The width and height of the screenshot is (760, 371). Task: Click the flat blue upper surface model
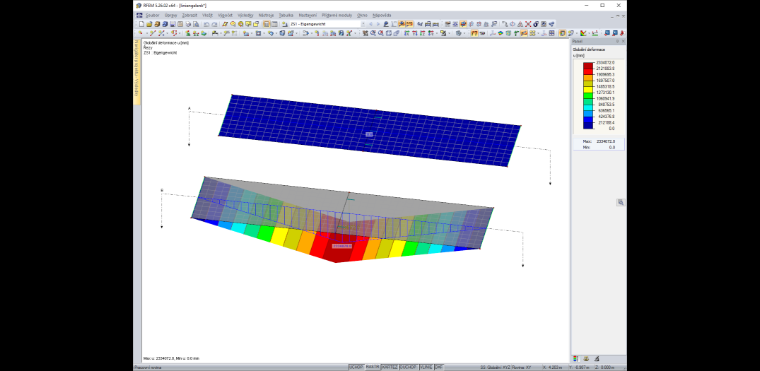[369, 130]
